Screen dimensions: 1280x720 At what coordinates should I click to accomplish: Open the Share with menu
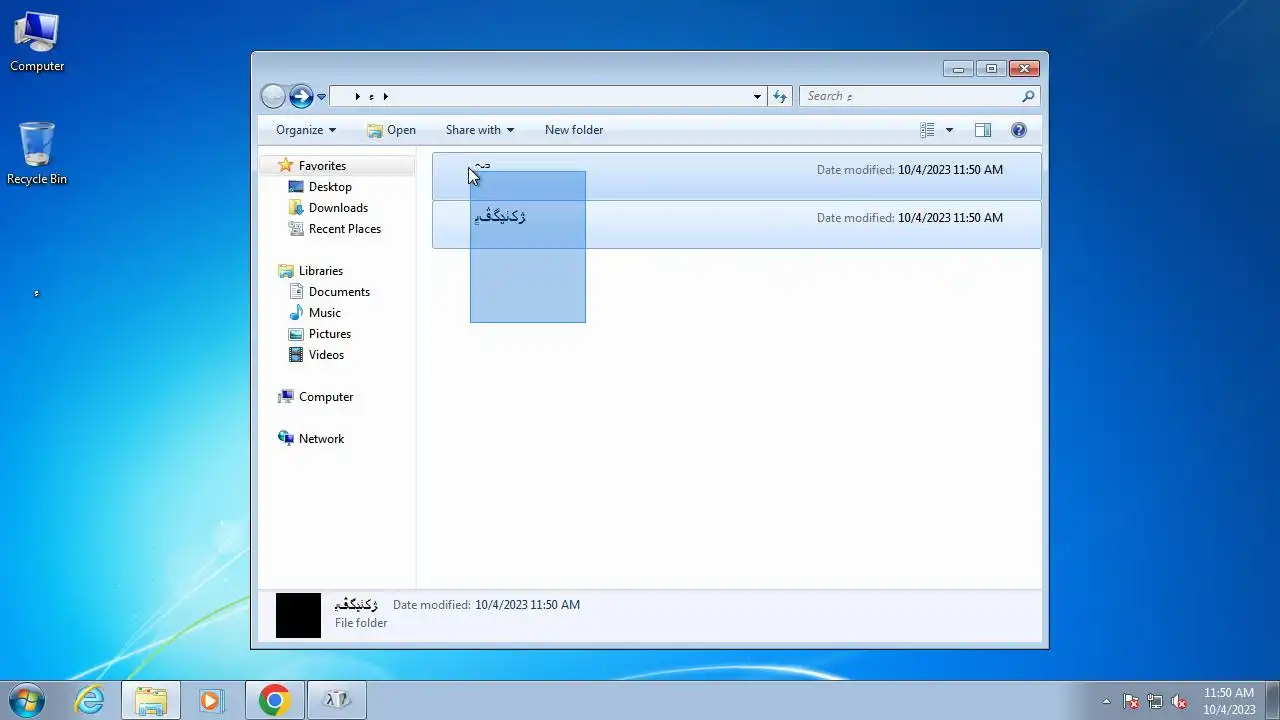[x=480, y=130]
